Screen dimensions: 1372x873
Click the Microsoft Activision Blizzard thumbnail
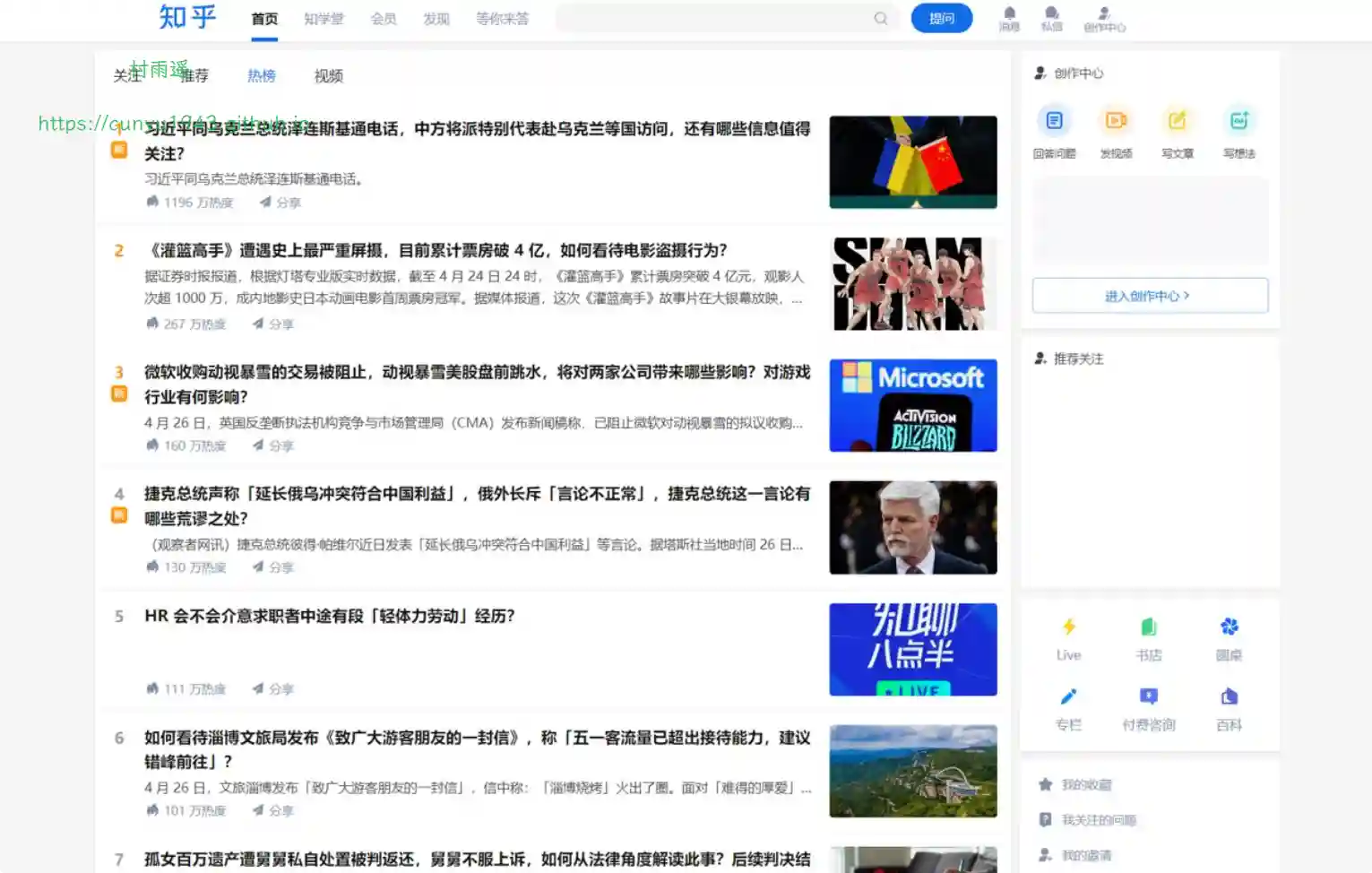[912, 405]
